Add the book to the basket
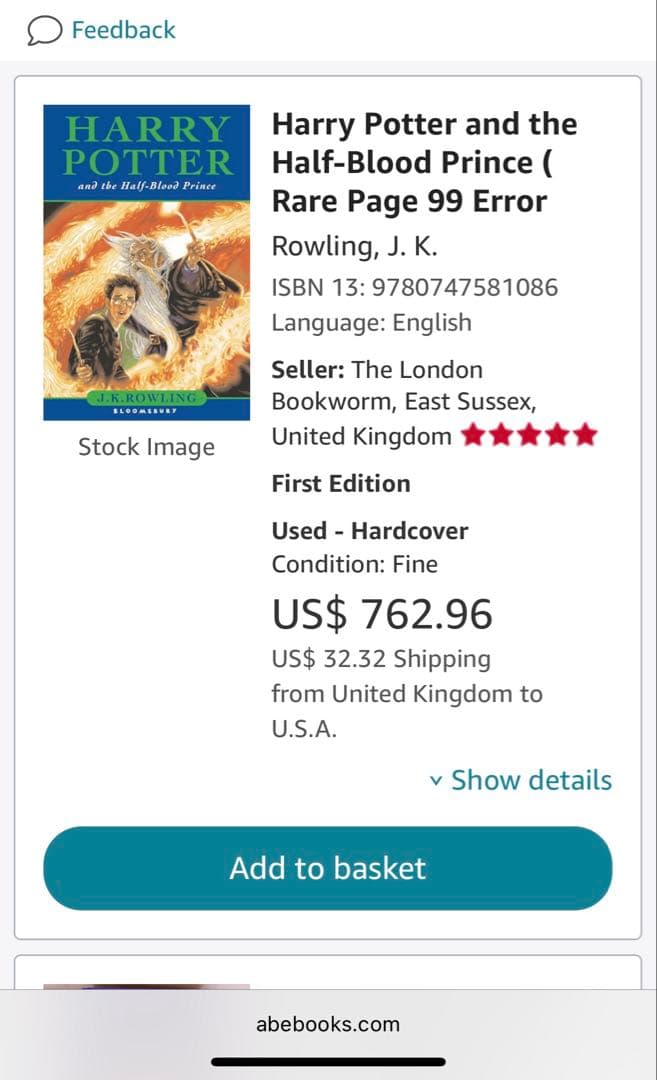 [x=326, y=868]
